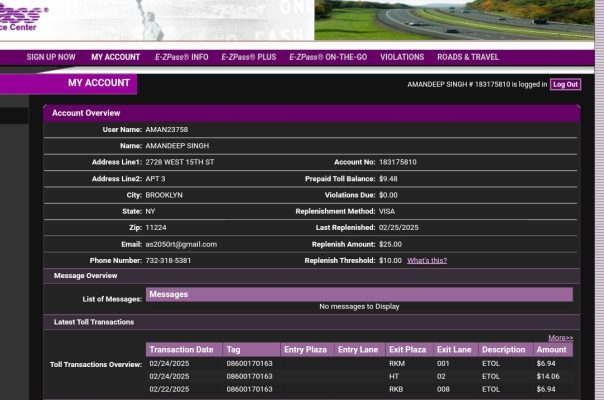Open the ROADS & TRAVEL menu
Viewport: 604px width, 400px height.
tap(467, 57)
